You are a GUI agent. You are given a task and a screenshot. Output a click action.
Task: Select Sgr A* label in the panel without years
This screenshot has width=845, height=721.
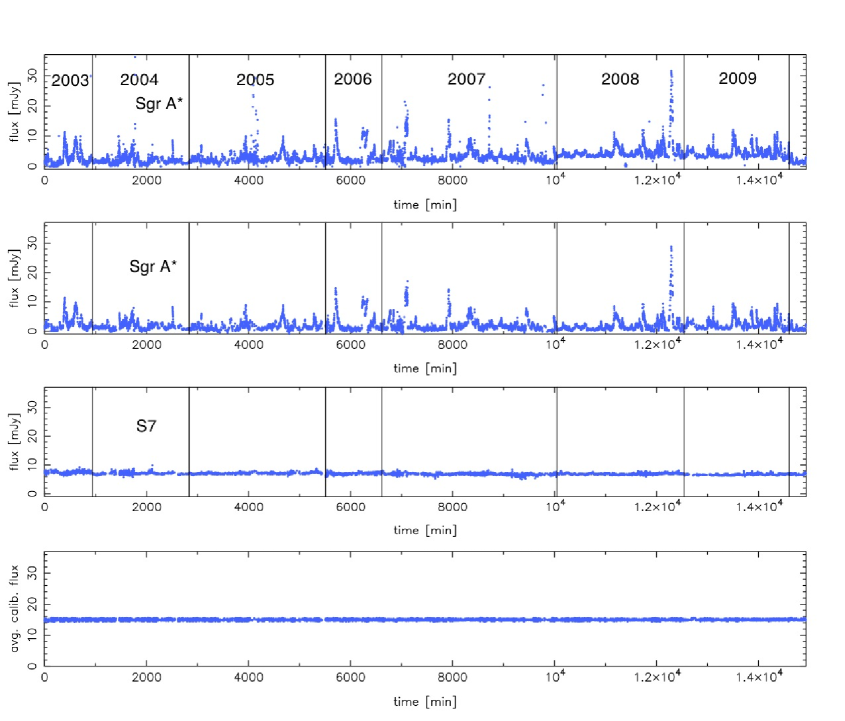click(x=153, y=266)
